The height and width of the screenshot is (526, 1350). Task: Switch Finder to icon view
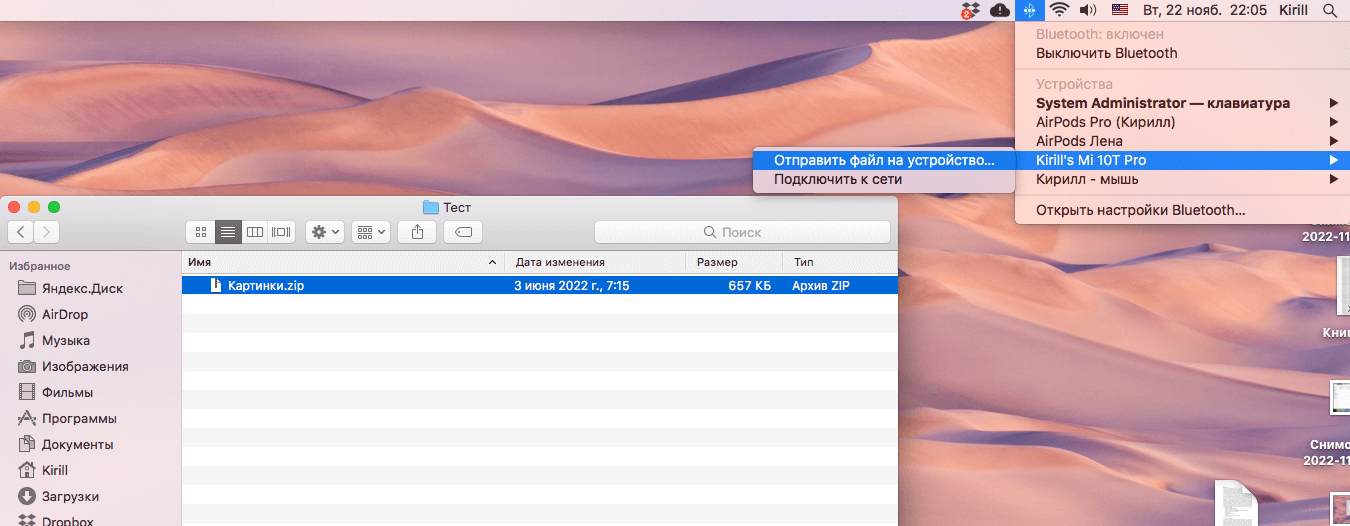coord(201,232)
